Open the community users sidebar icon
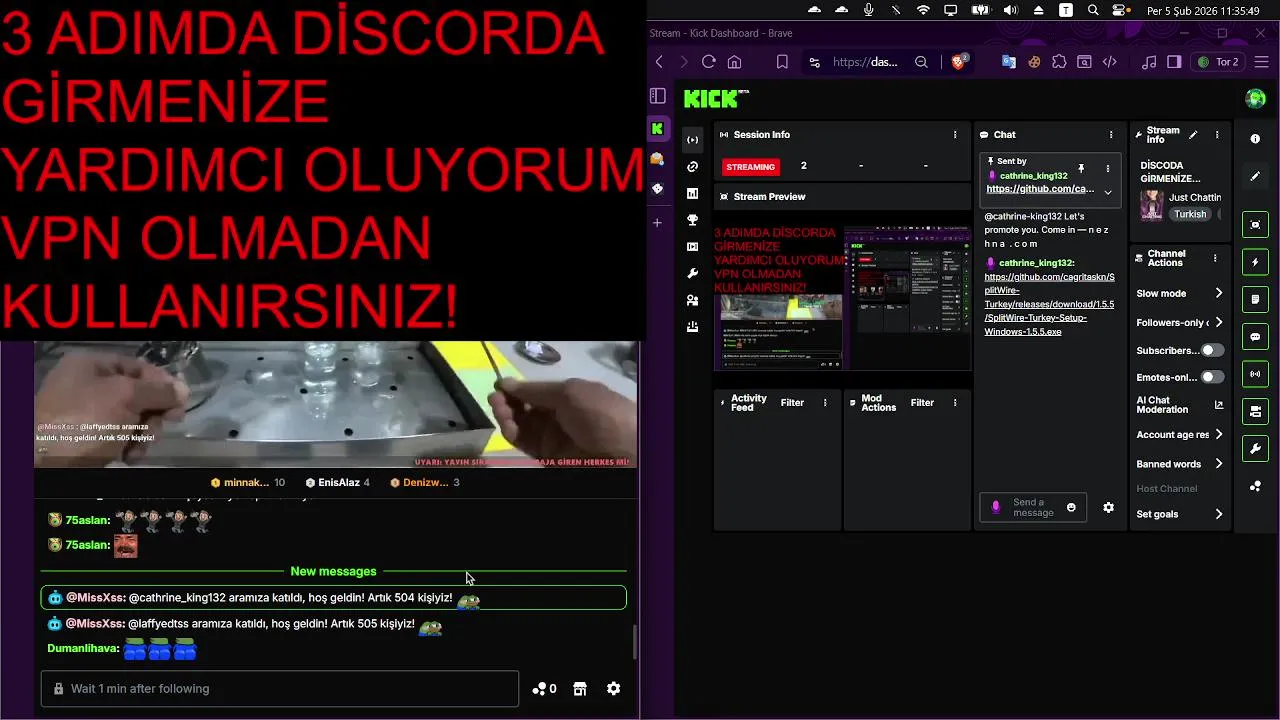This screenshot has height=720, width=1280. pos(692,300)
